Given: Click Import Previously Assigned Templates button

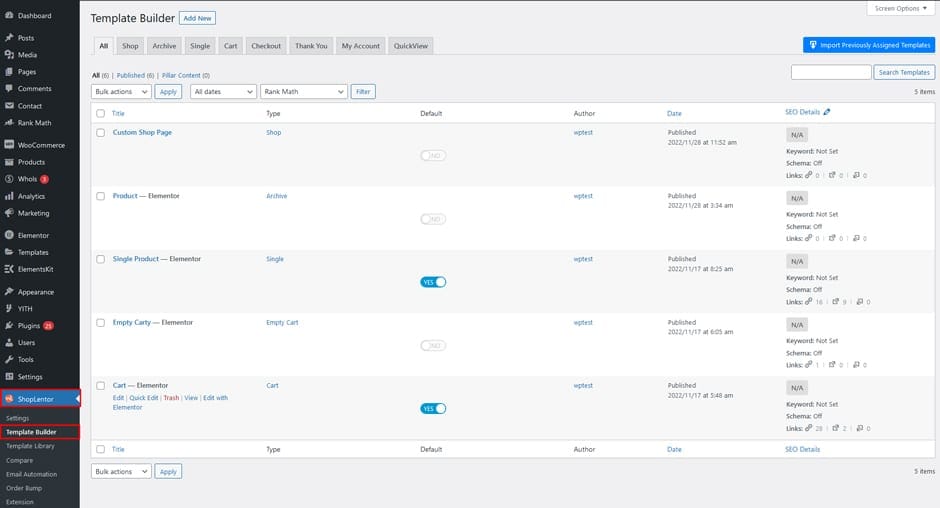Looking at the screenshot, I should coord(868,45).
